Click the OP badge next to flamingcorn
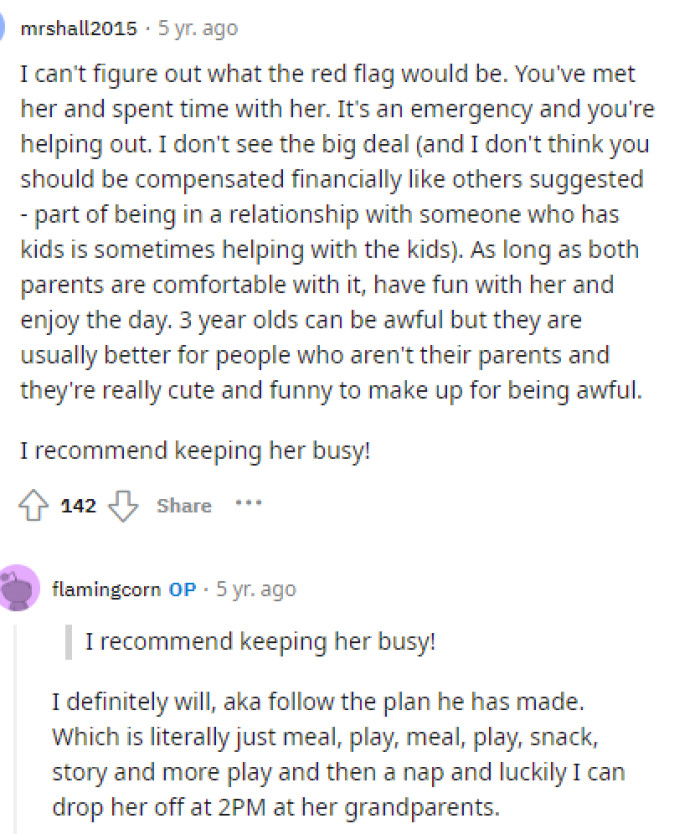This screenshot has height=834, width=700. click(182, 589)
